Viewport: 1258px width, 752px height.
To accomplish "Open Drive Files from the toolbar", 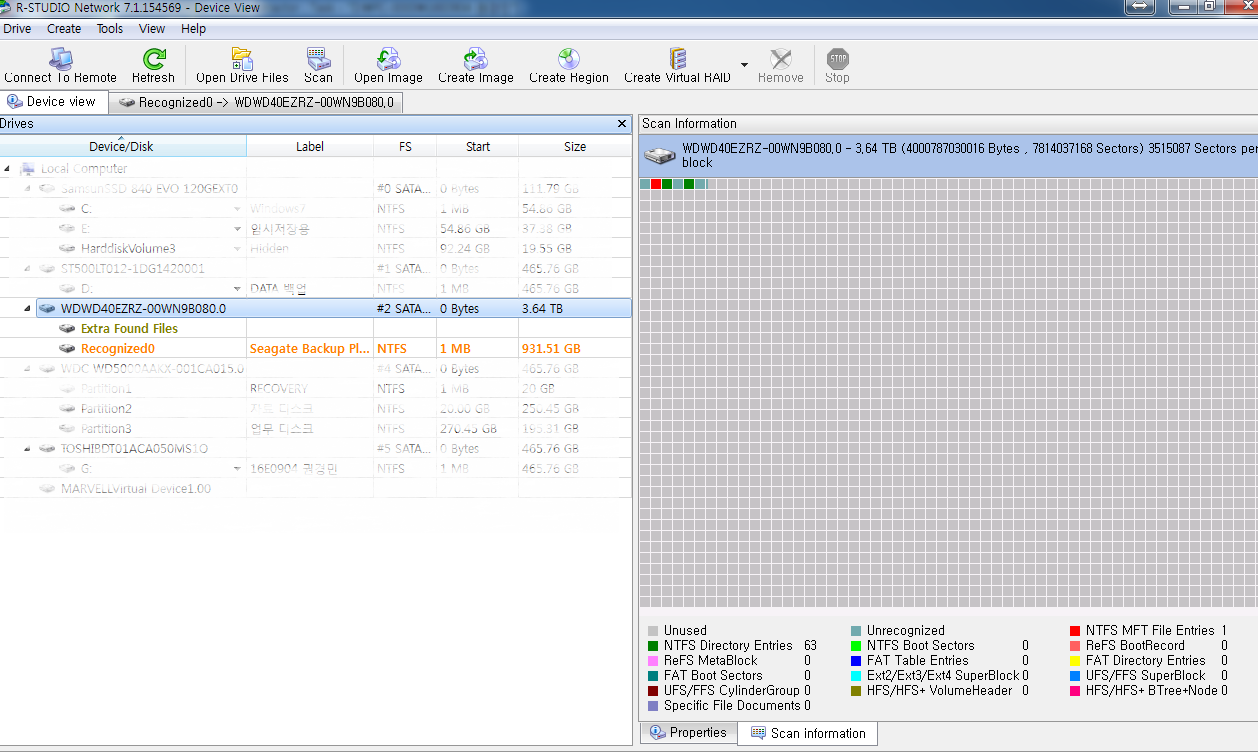I will coord(242,59).
